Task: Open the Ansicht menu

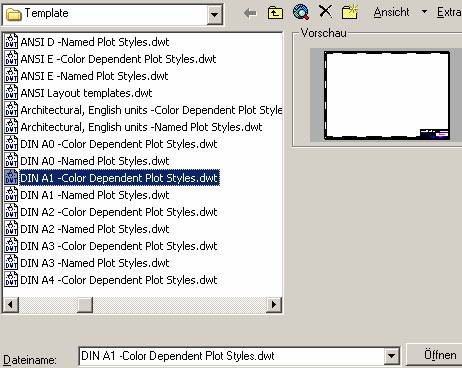Action: pos(391,12)
